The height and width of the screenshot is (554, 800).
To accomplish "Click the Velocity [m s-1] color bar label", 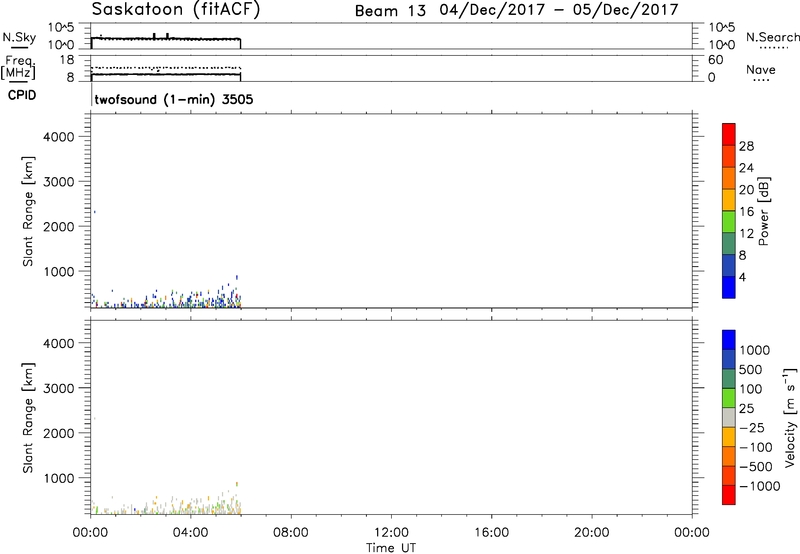I will tap(790, 417).
